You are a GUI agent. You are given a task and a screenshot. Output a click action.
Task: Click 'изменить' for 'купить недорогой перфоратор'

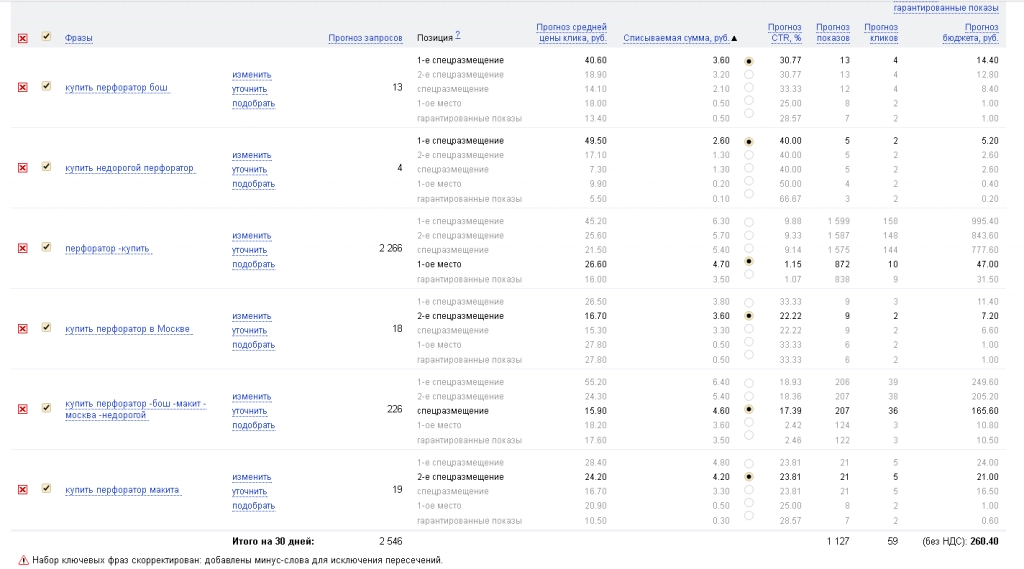251,155
